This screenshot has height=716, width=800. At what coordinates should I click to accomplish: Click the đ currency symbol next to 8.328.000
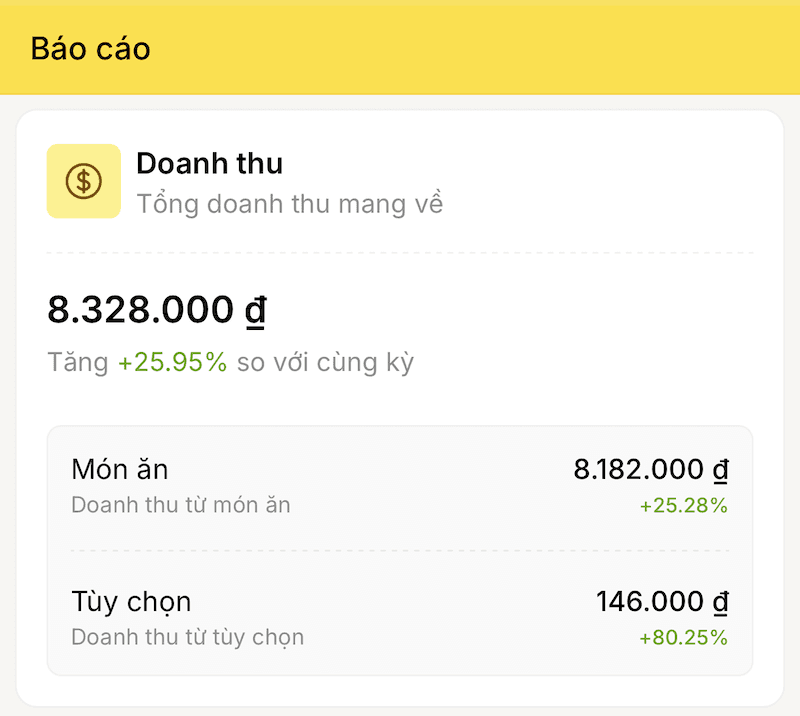257,309
